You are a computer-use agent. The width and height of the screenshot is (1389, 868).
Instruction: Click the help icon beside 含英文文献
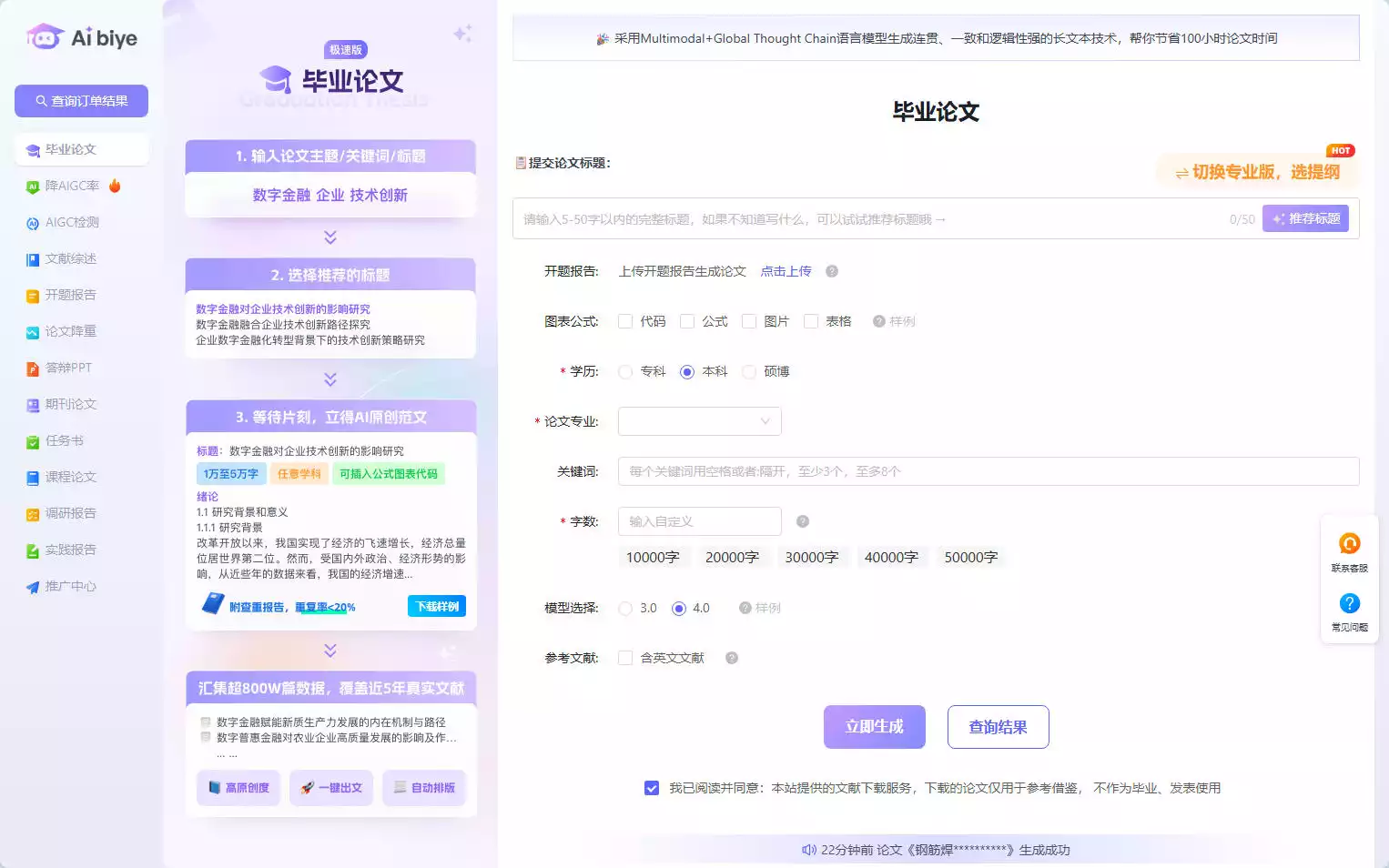731,658
